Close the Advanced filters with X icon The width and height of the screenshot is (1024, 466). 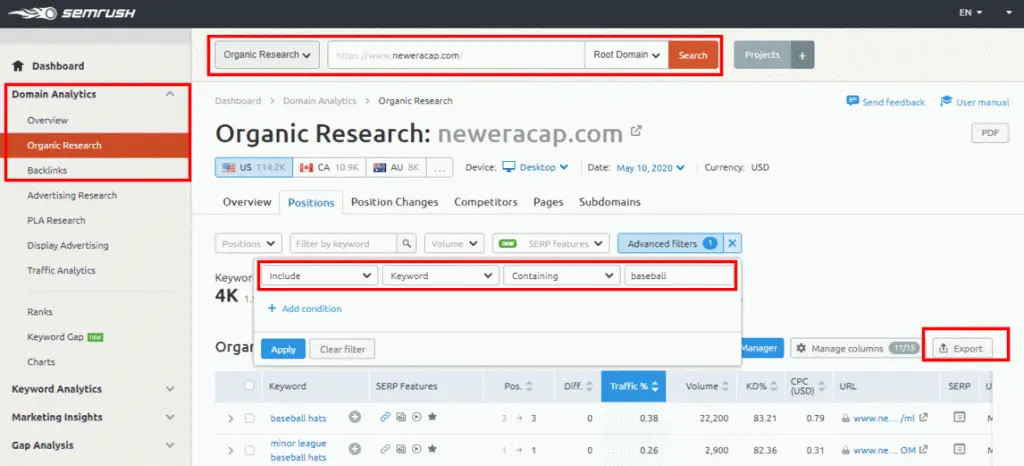pyautogui.click(x=732, y=243)
